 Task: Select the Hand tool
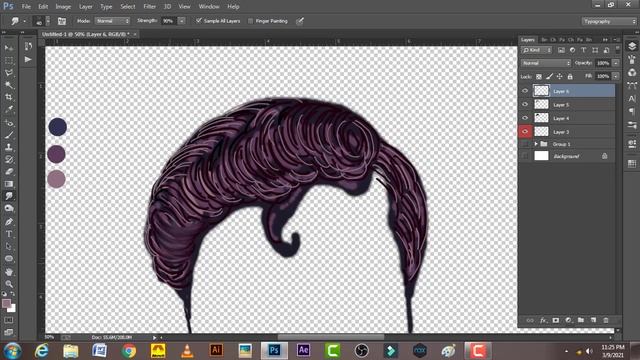(9, 272)
